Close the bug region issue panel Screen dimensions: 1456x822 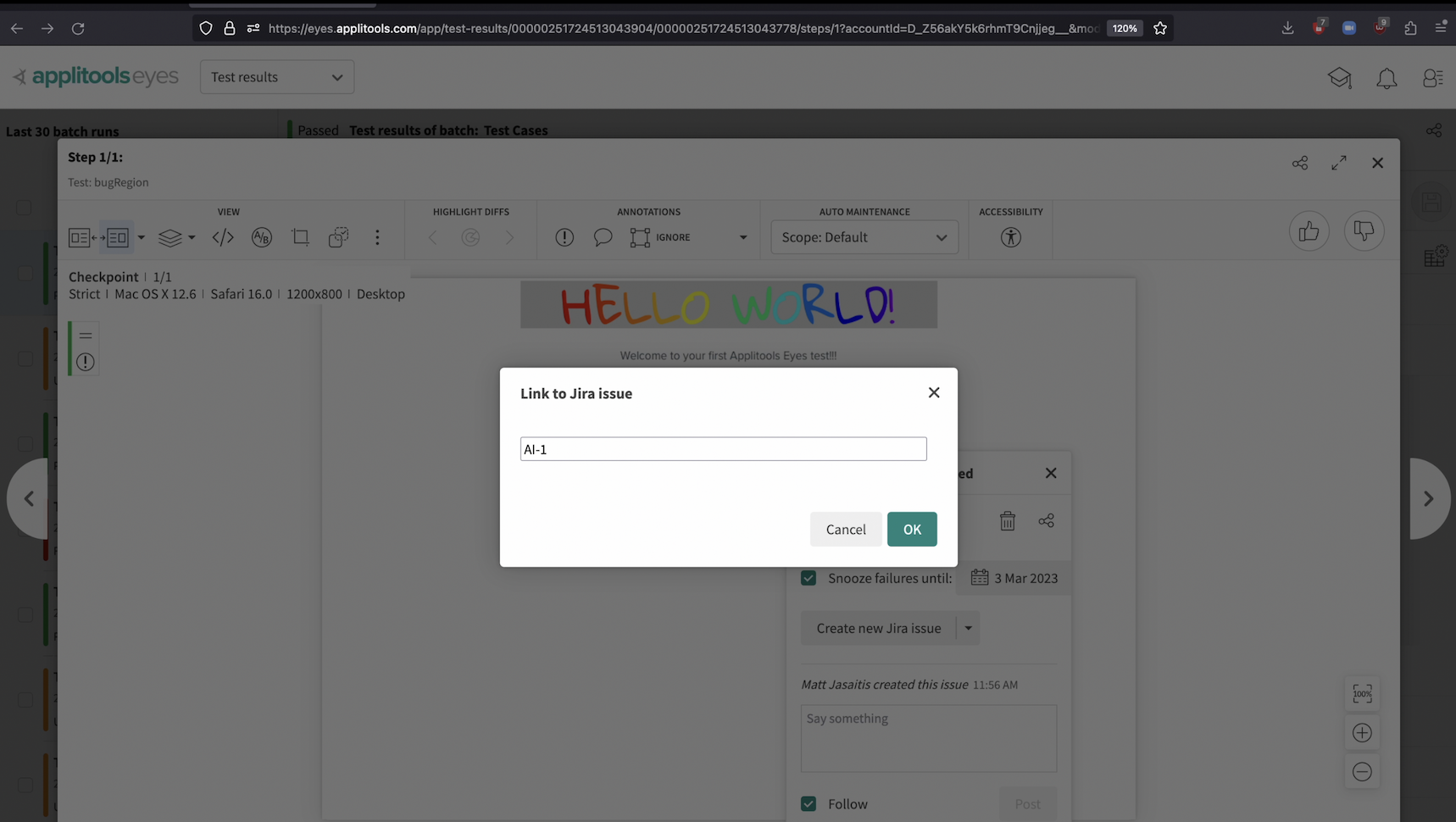click(x=1051, y=473)
